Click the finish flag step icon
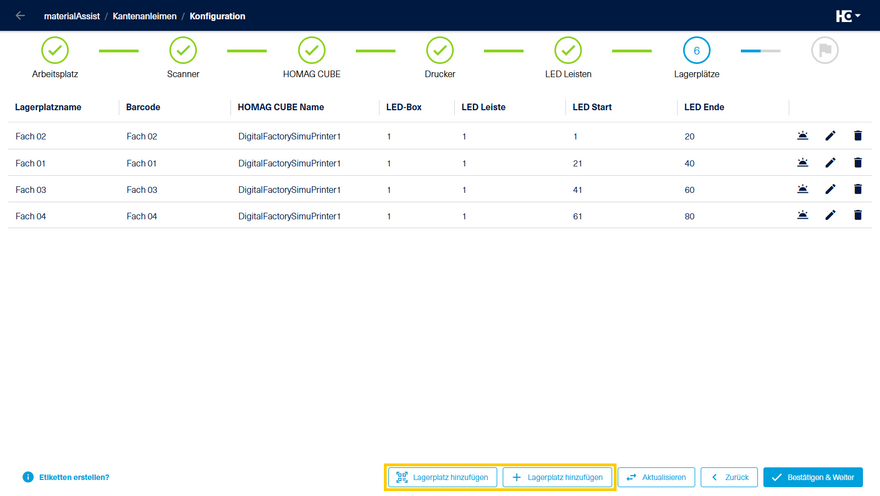The width and height of the screenshot is (880, 496). click(x=824, y=50)
